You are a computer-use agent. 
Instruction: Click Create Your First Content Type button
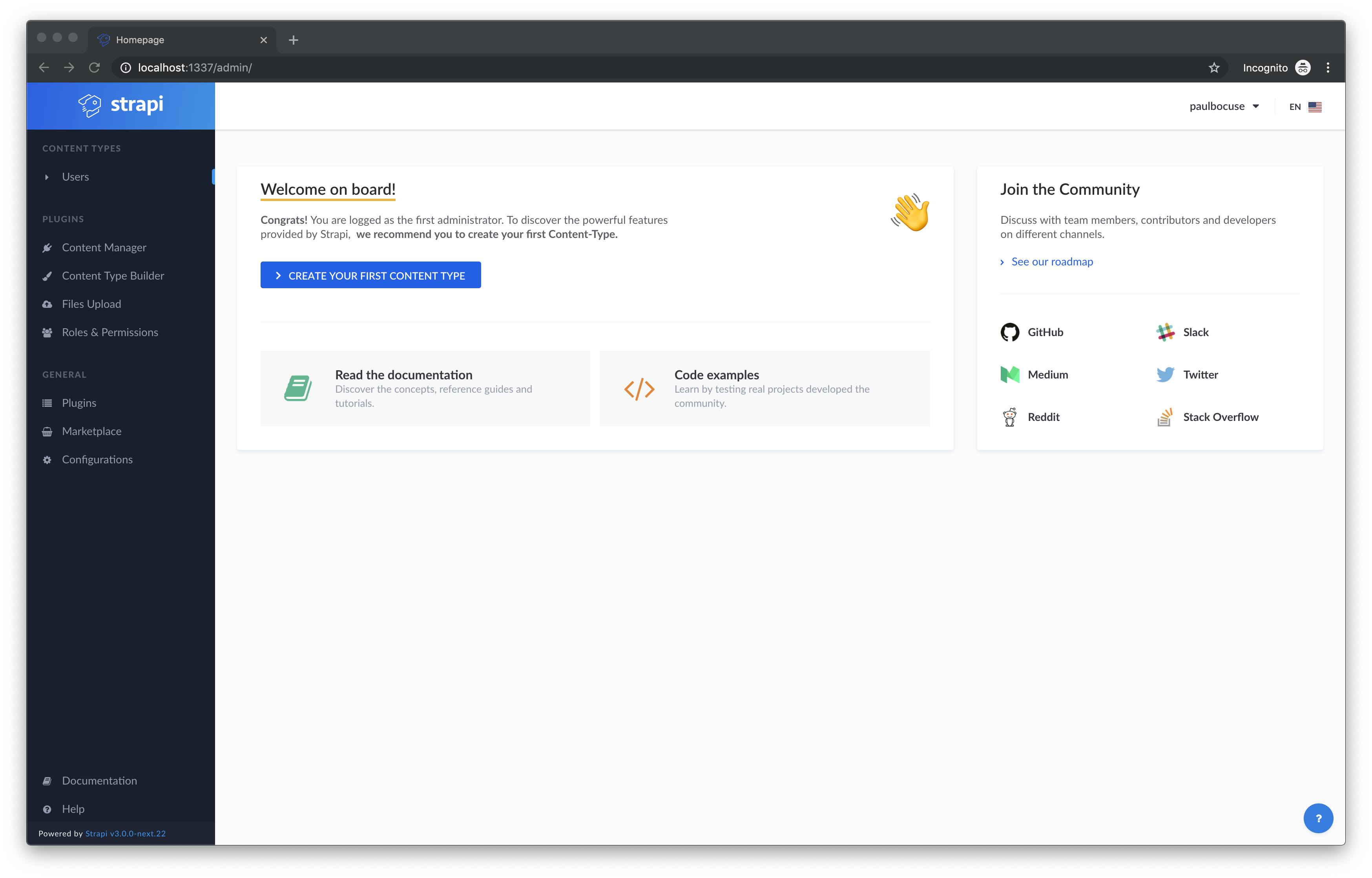click(x=370, y=275)
